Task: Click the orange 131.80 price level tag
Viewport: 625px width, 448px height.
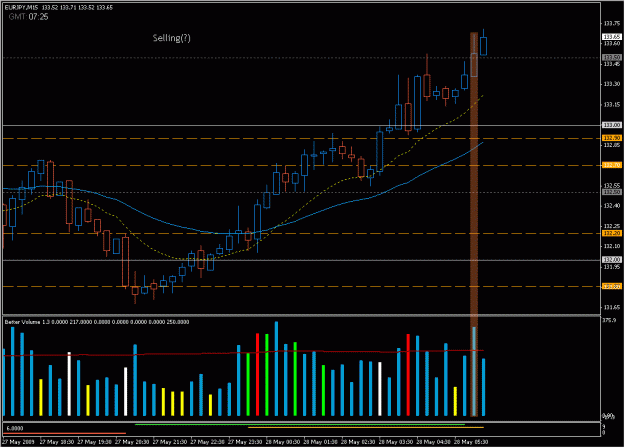Action: [611, 286]
